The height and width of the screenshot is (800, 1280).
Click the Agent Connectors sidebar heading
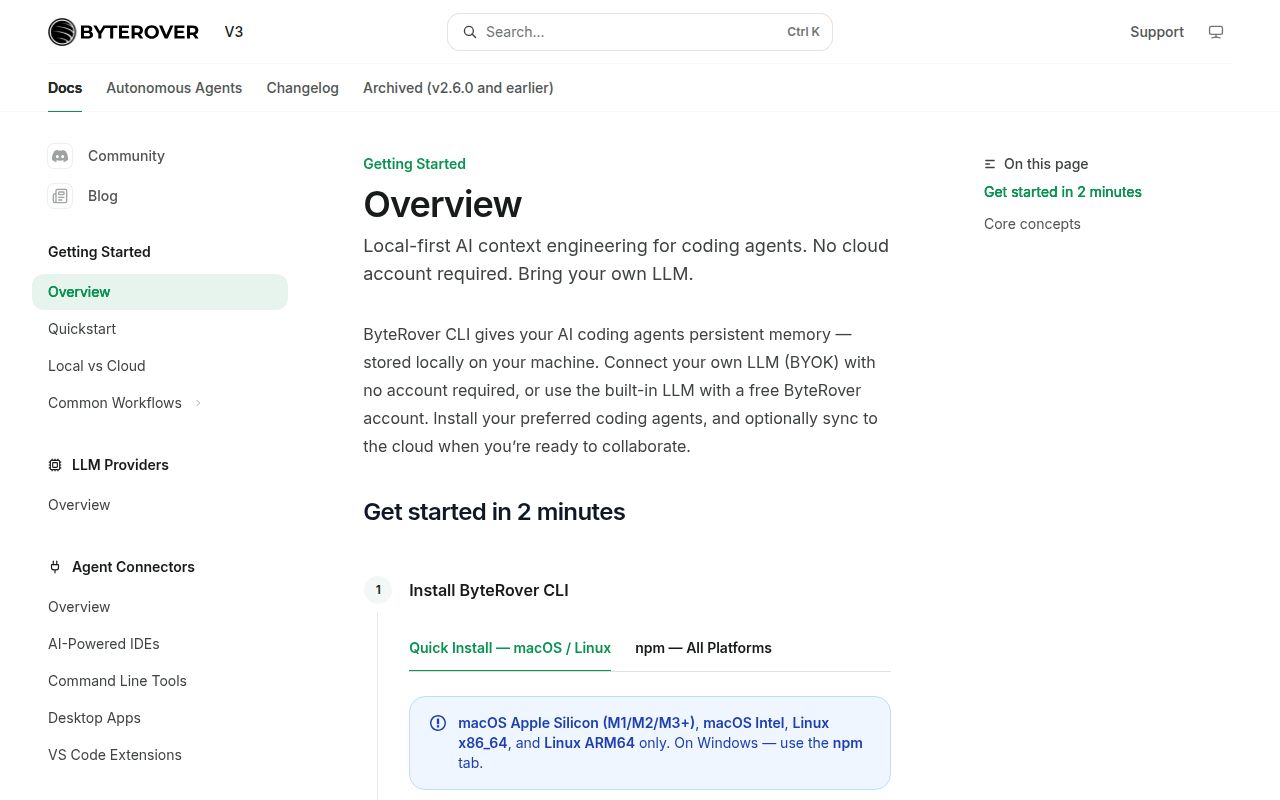coord(133,567)
